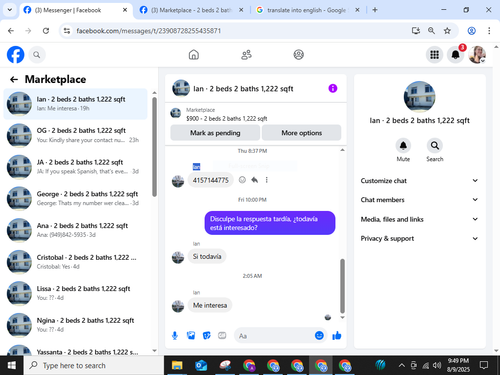Open Outlook from the taskbar
Screen dimensions: 500x375
[201, 365]
